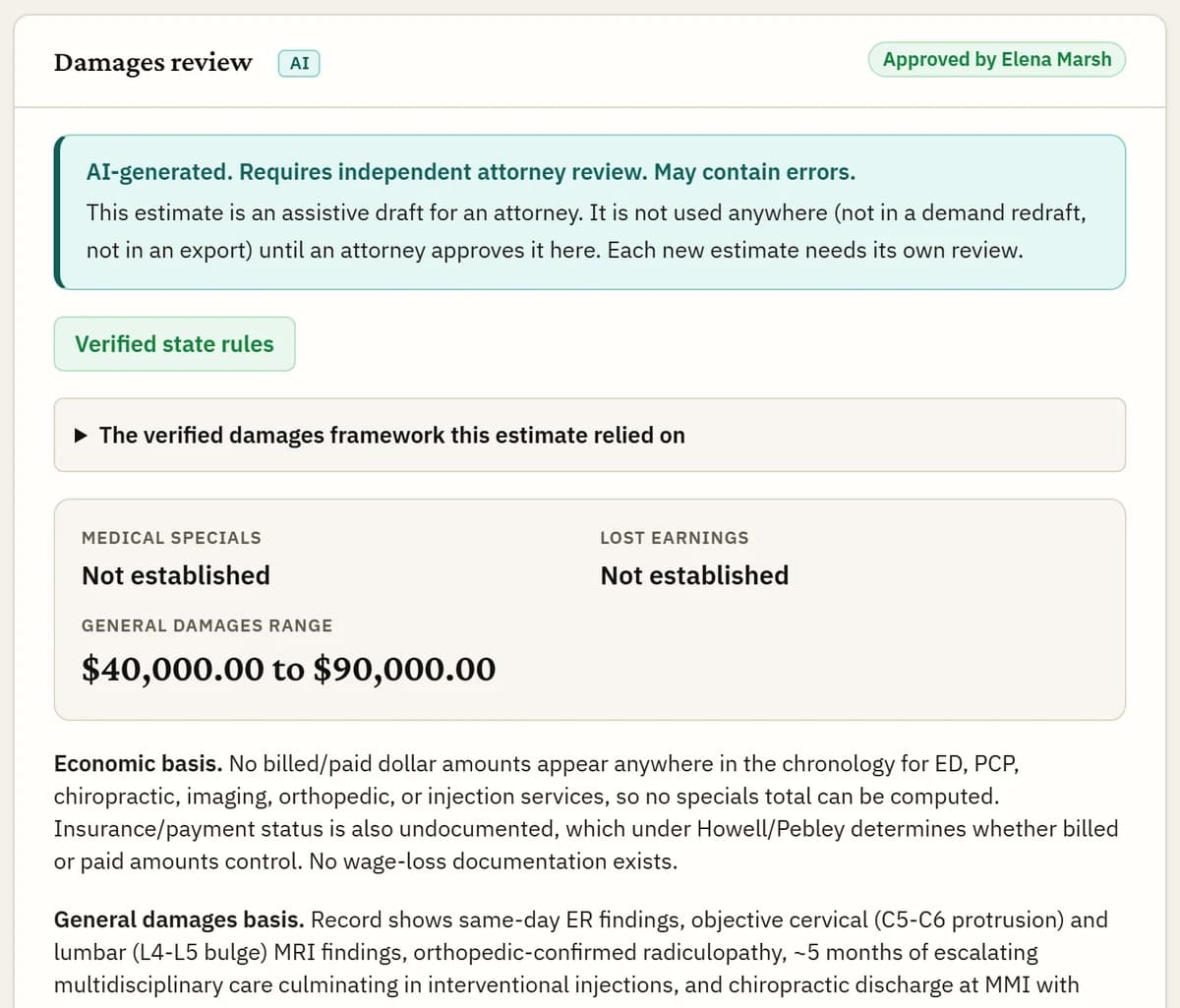Click the Approved by Elena Marsh badge
The image size is (1180, 1008).
click(x=996, y=60)
